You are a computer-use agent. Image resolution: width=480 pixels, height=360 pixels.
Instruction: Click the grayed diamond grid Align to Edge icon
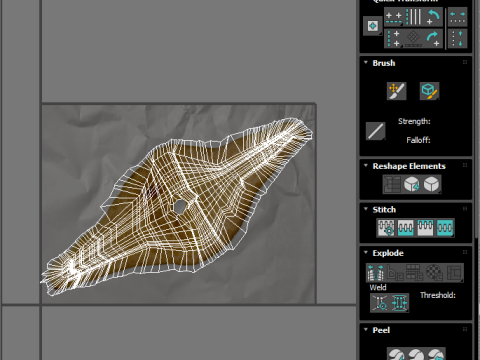coord(414,39)
